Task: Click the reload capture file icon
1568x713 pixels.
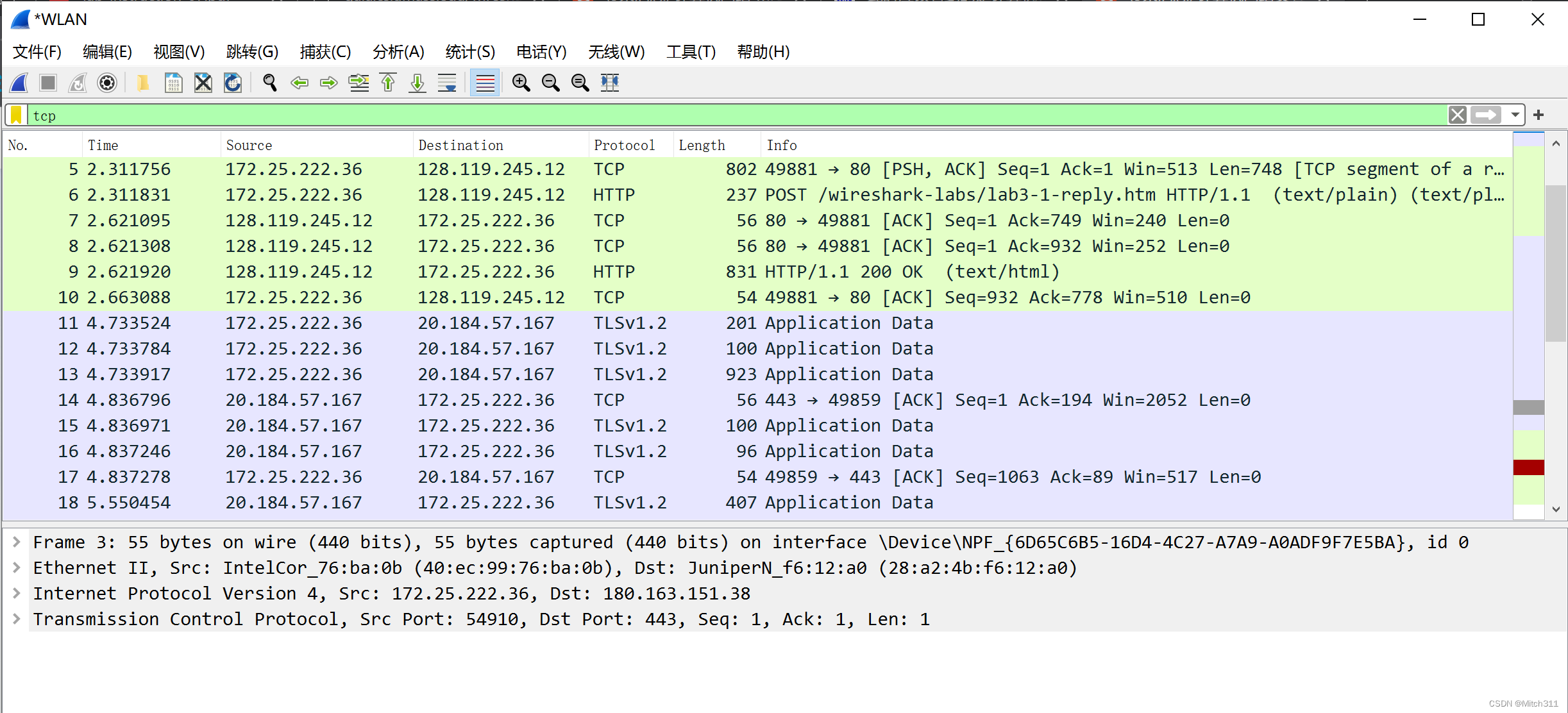Action: (x=232, y=83)
